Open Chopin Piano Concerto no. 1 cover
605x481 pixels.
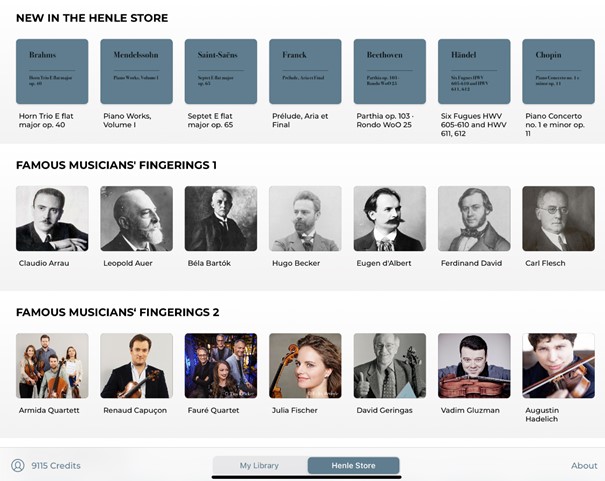pyautogui.click(x=558, y=72)
